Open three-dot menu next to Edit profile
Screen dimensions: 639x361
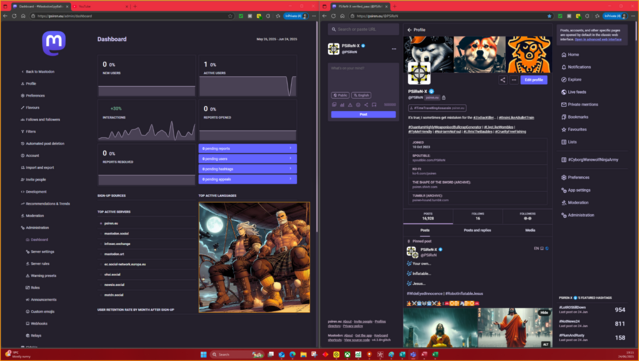(x=514, y=80)
